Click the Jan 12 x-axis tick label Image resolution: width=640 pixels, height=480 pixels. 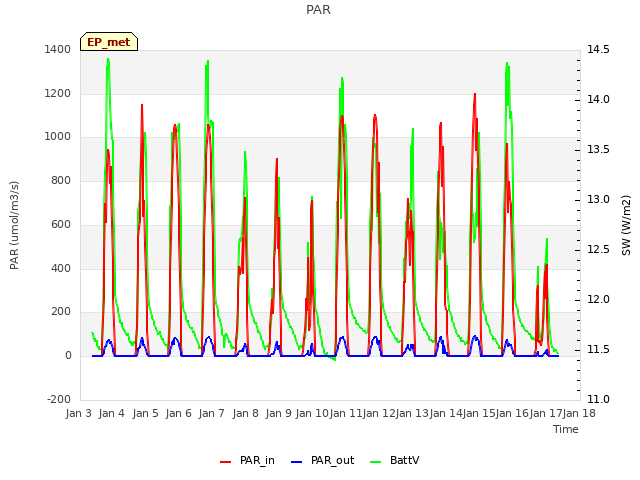(x=379, y=413)
